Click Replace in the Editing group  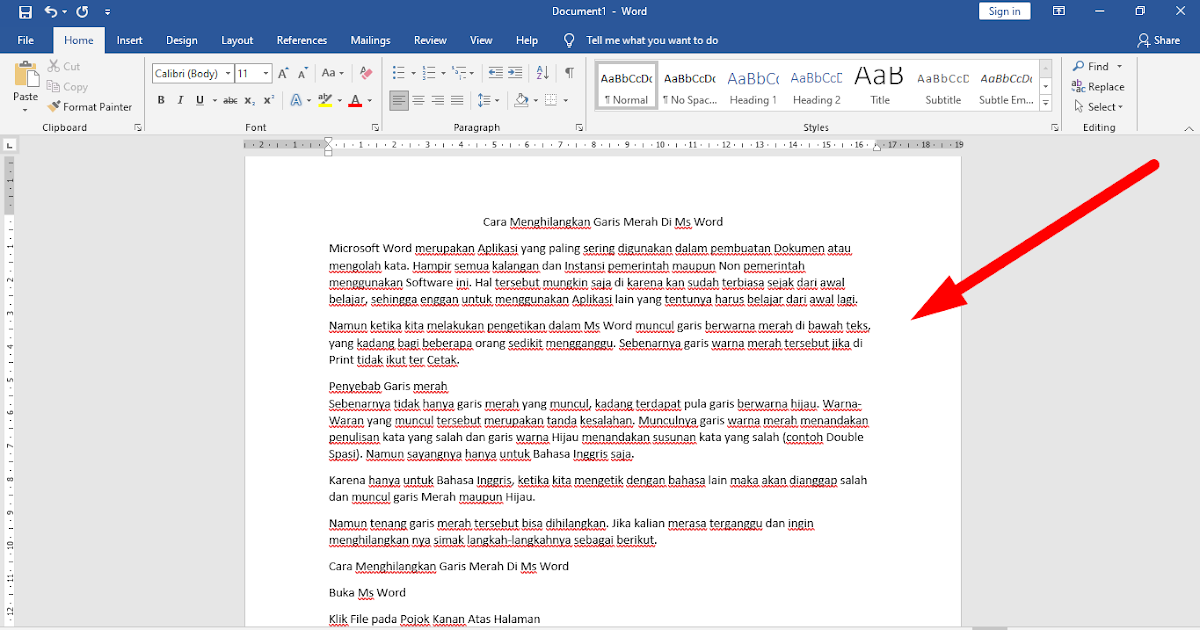tap(1098, 86)
